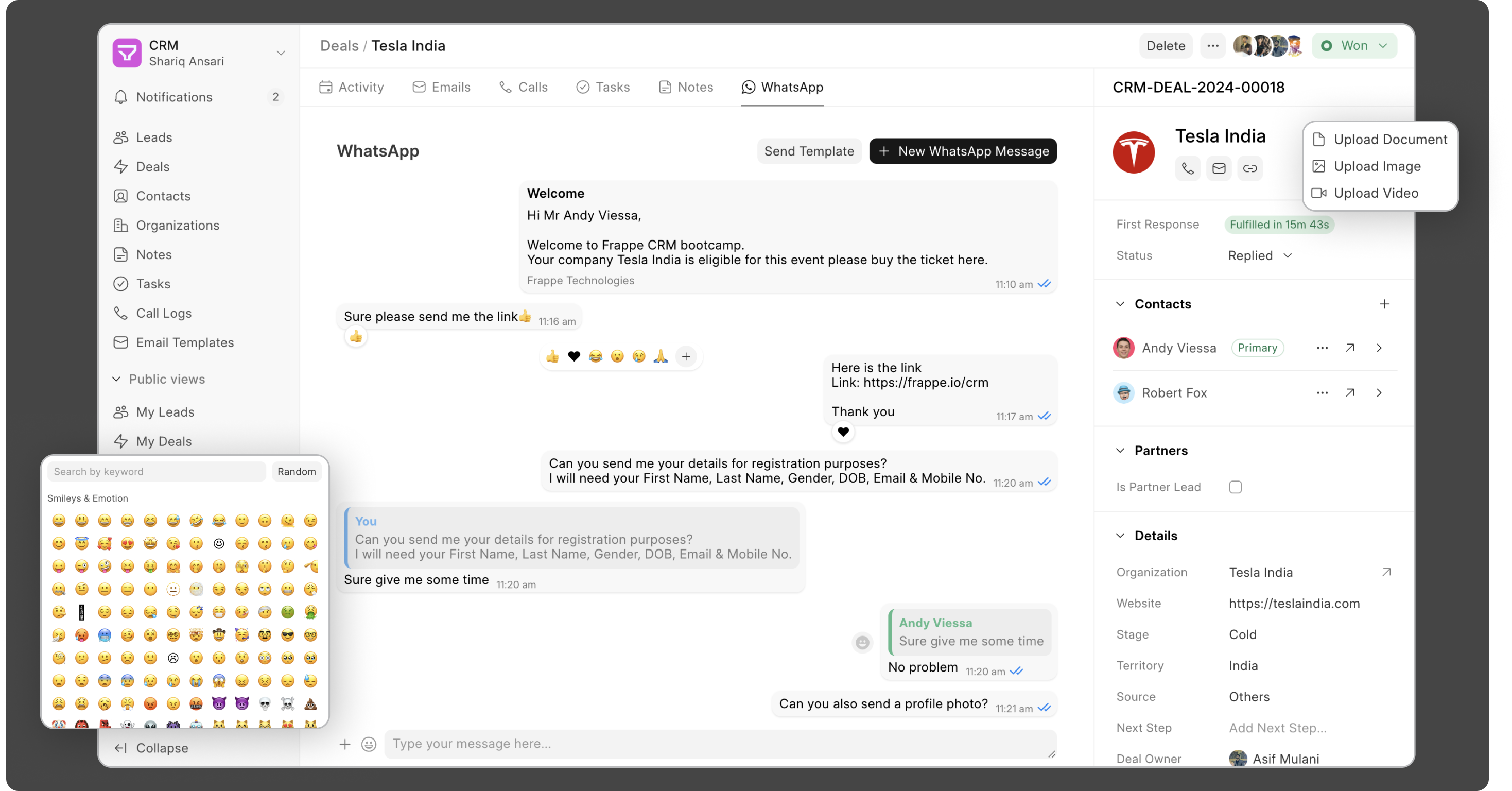Go to Organizations in the sidebar
1512x791 pixels.
point(198,226)
